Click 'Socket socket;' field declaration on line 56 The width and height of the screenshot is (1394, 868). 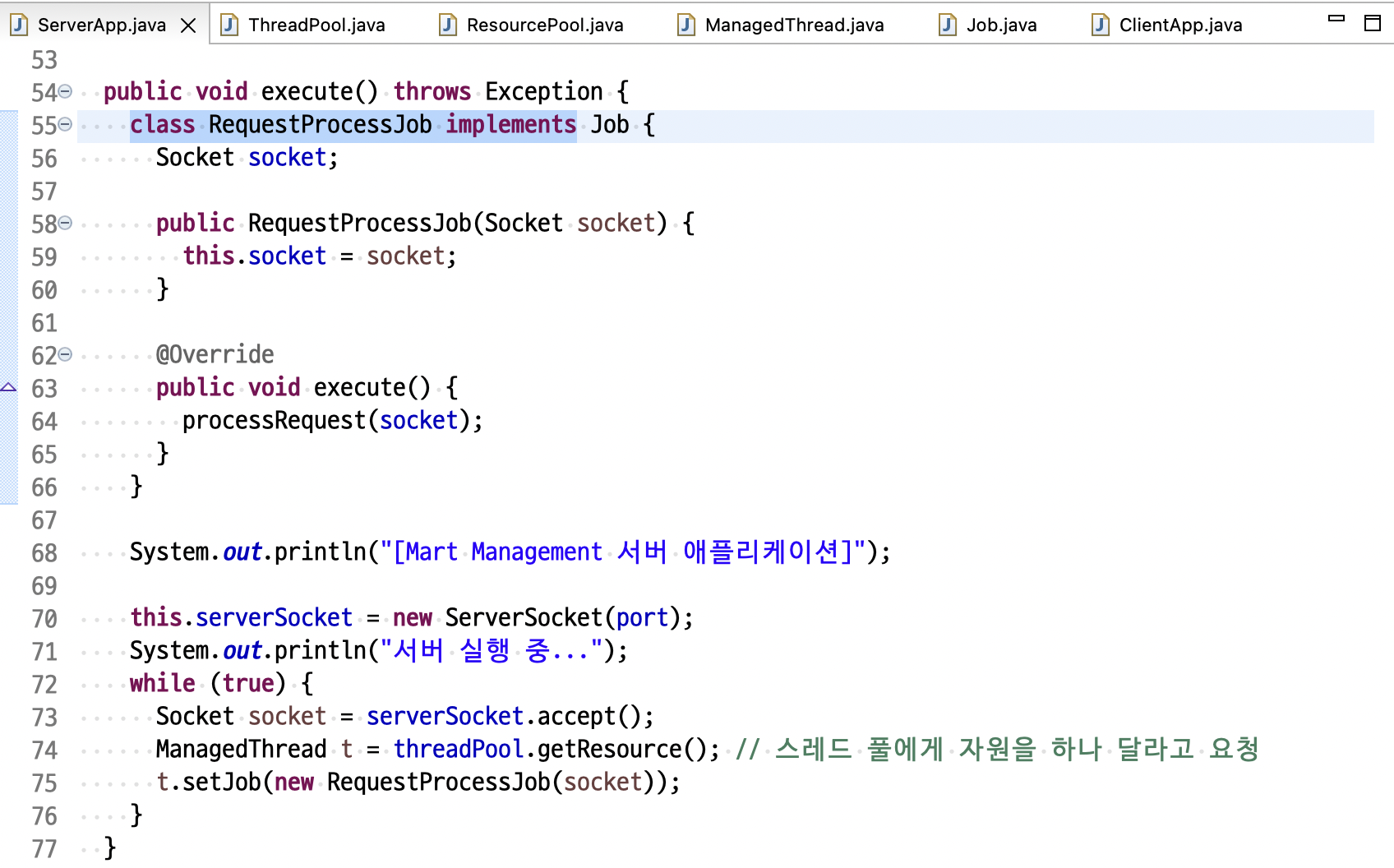(x=247, y=157)
